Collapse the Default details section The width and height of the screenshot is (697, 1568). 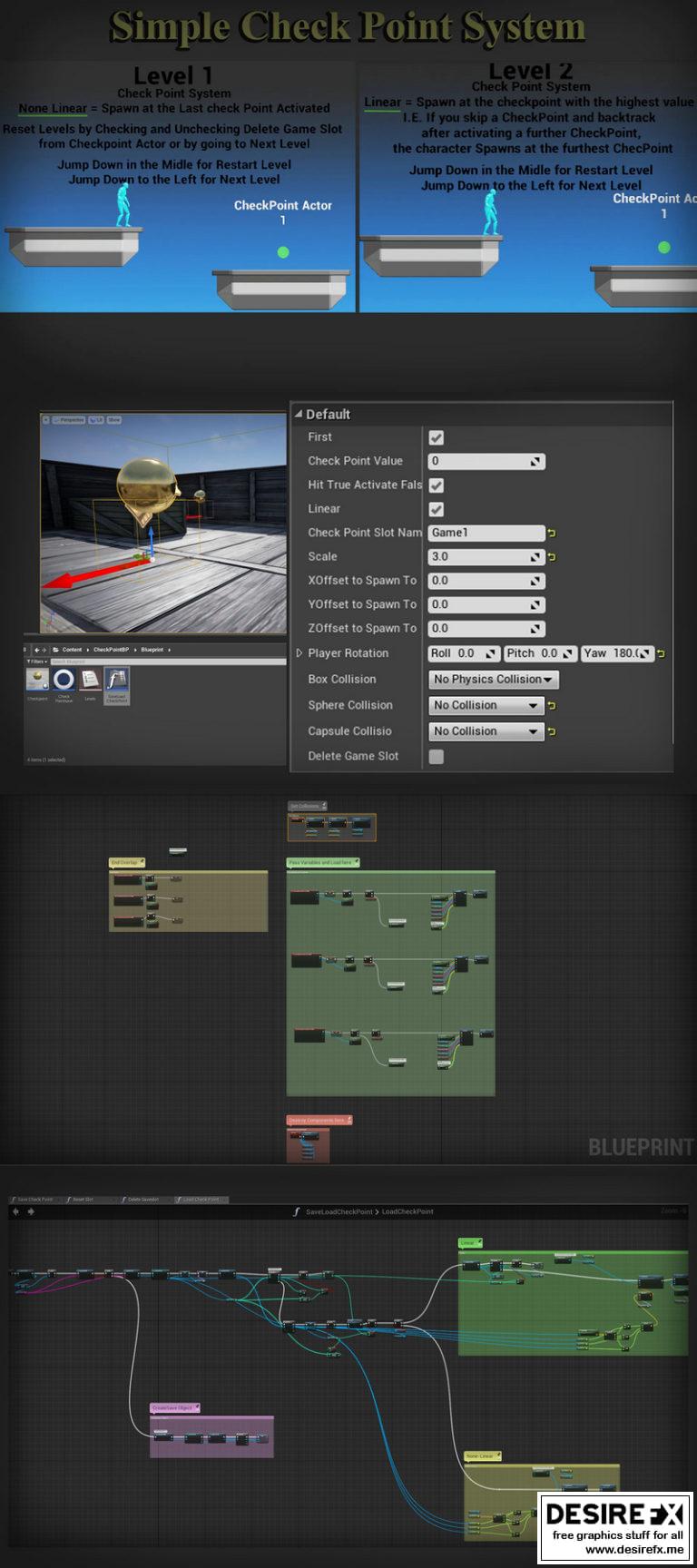[x=299, y=414]
